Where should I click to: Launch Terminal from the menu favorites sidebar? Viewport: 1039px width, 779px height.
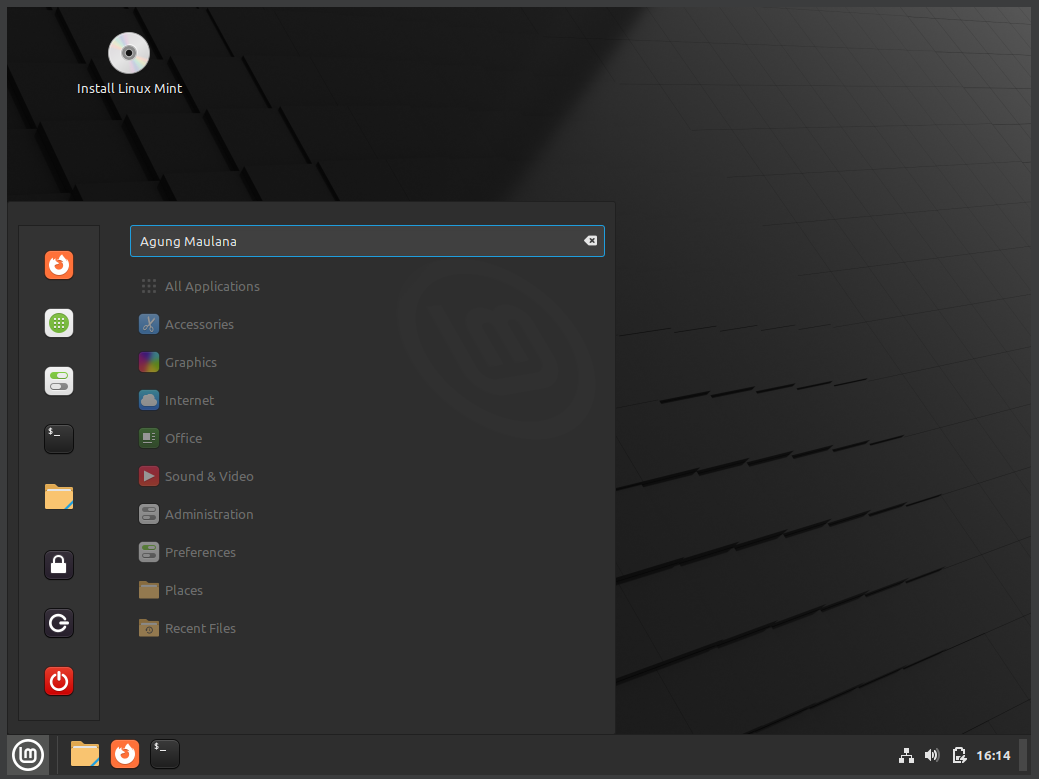coord(59,439)
